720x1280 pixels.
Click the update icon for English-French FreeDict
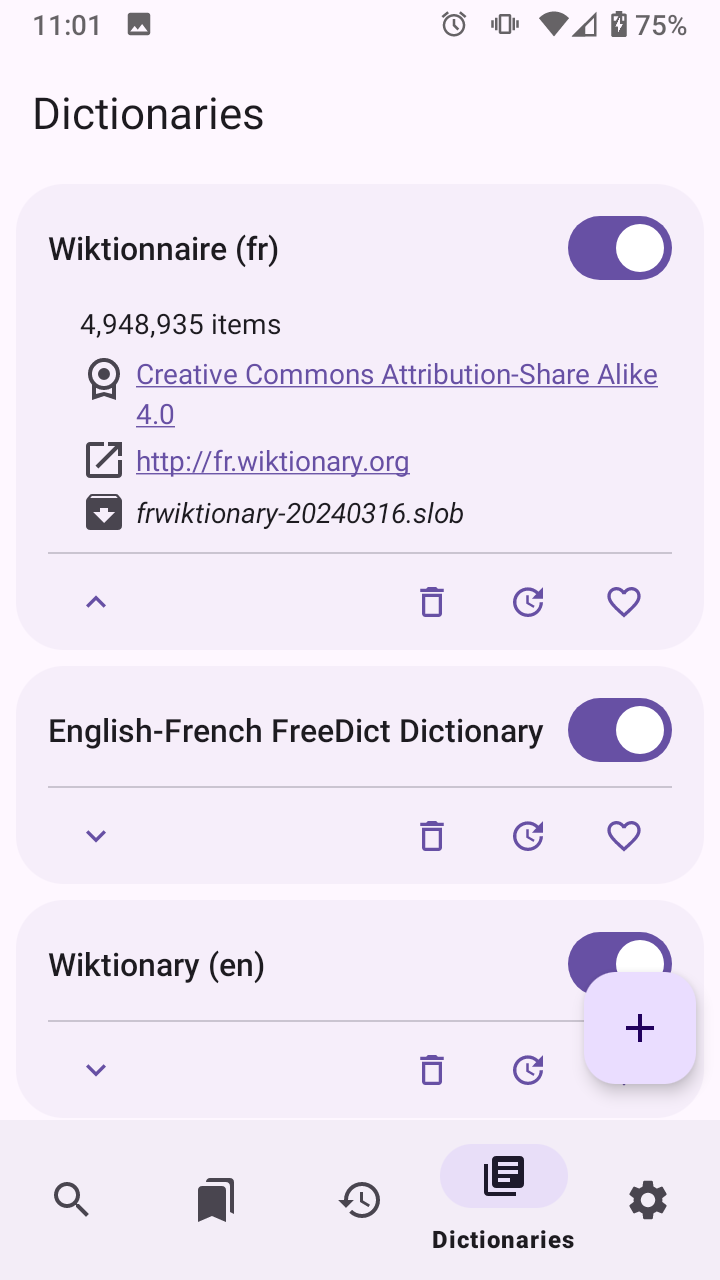coord(528,836)
